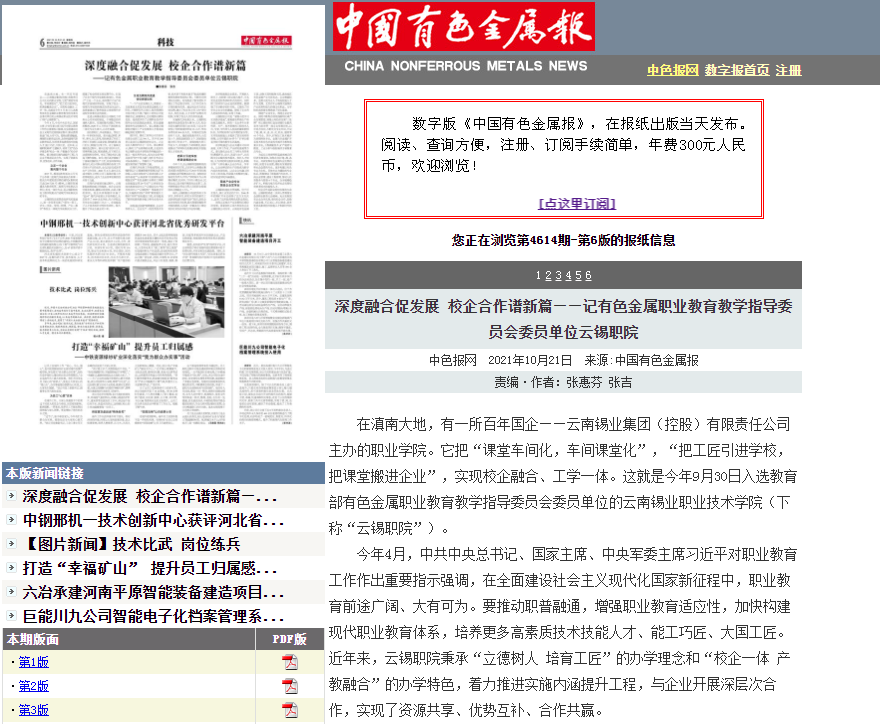Click arrow icon beside 中钢邢机 headline

click(x=11, y=521)
